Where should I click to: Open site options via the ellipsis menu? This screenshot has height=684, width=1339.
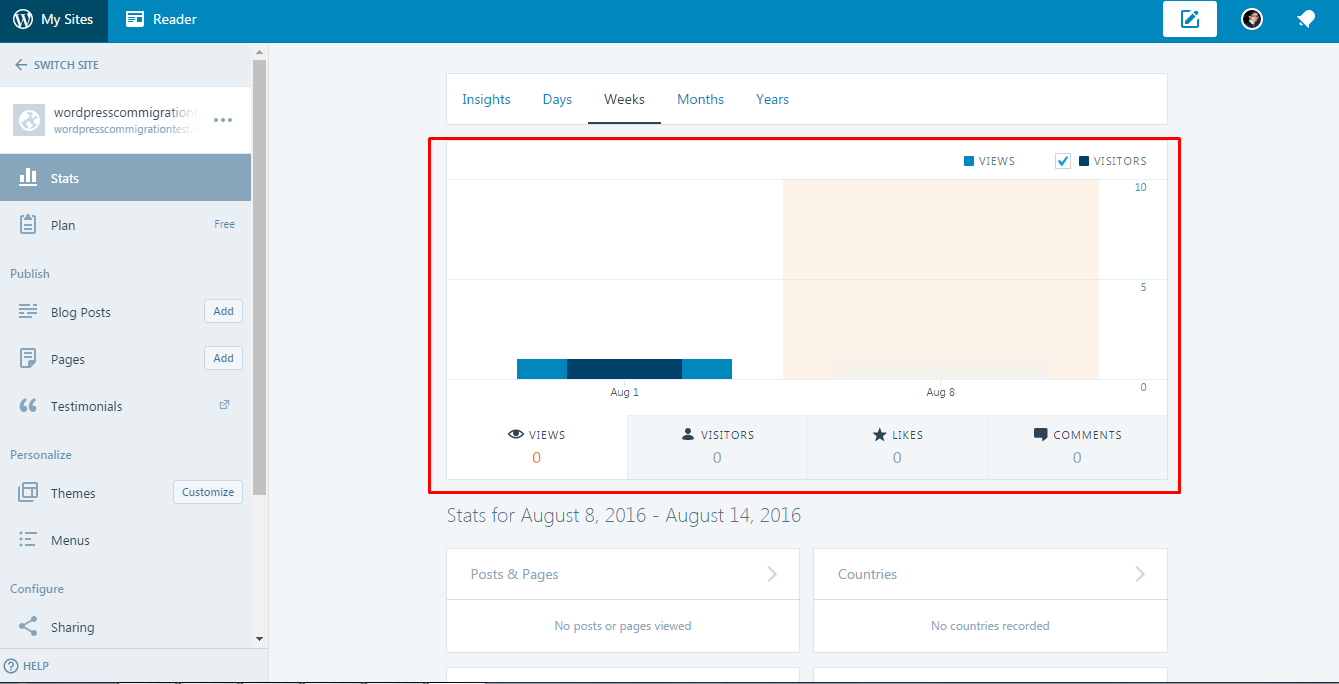pos(222,119)
